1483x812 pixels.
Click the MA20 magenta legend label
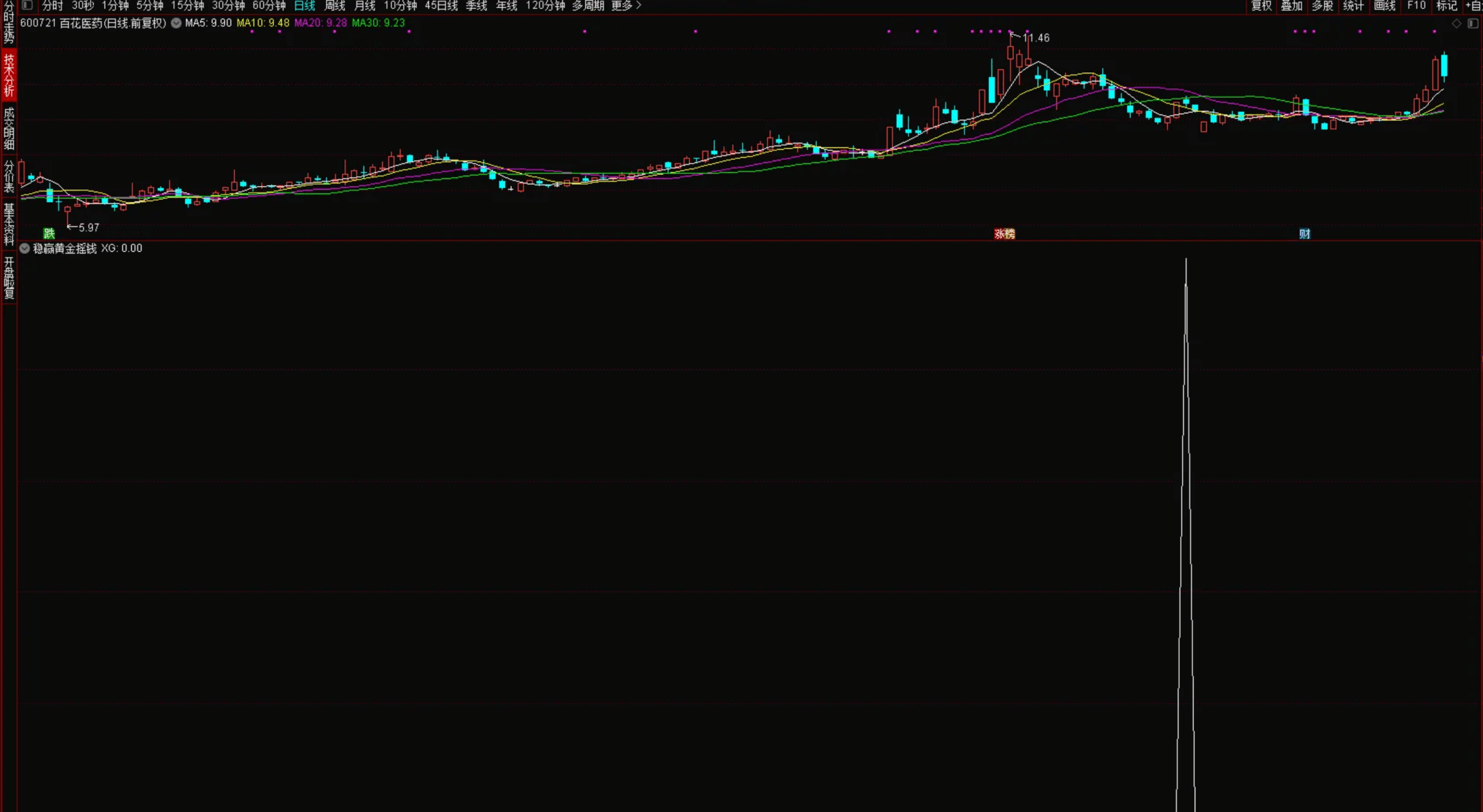(320, 23)
